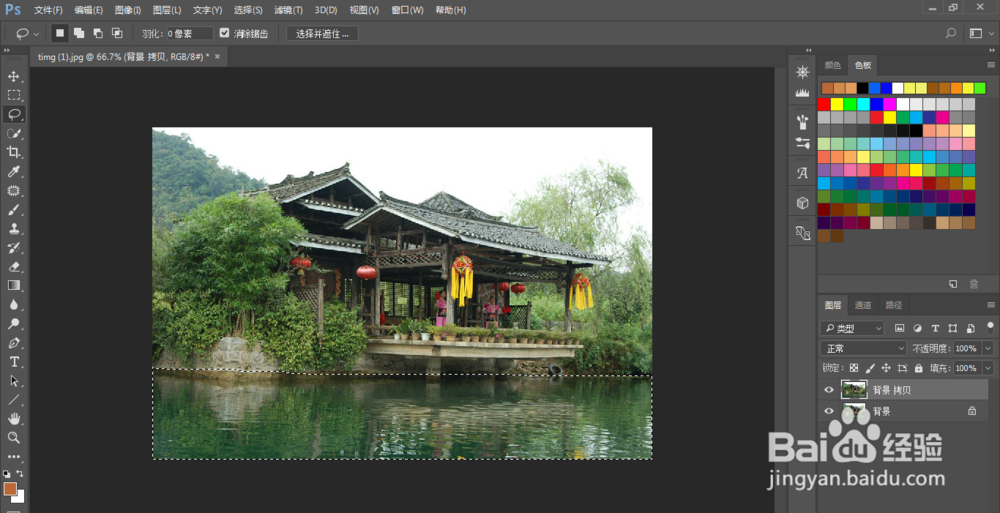
Task: Toggle the anti-alias checkbox
Action: pyautogui.click(x=224, y=33)
